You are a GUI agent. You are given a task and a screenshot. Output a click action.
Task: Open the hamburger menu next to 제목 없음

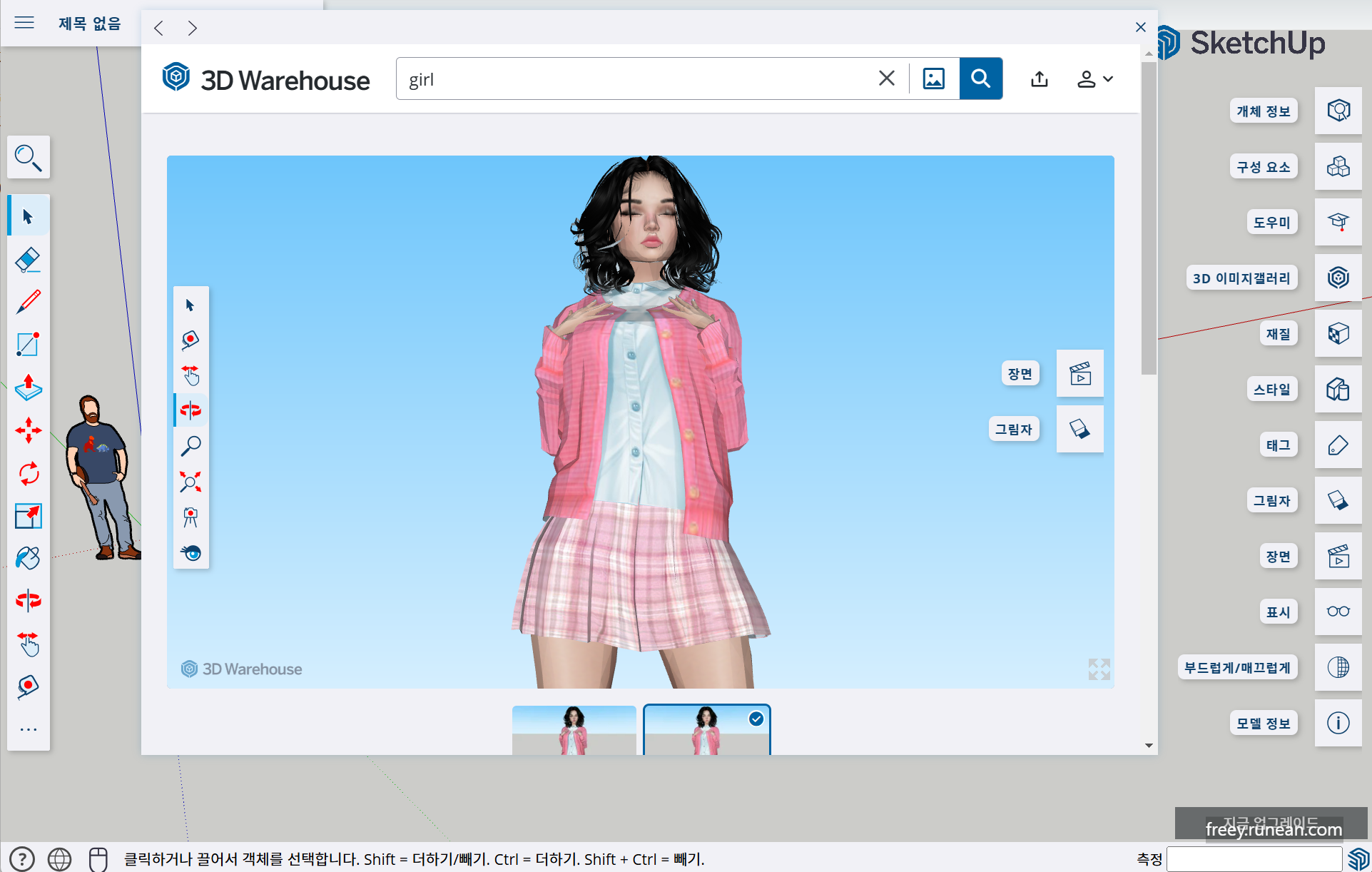24,23
